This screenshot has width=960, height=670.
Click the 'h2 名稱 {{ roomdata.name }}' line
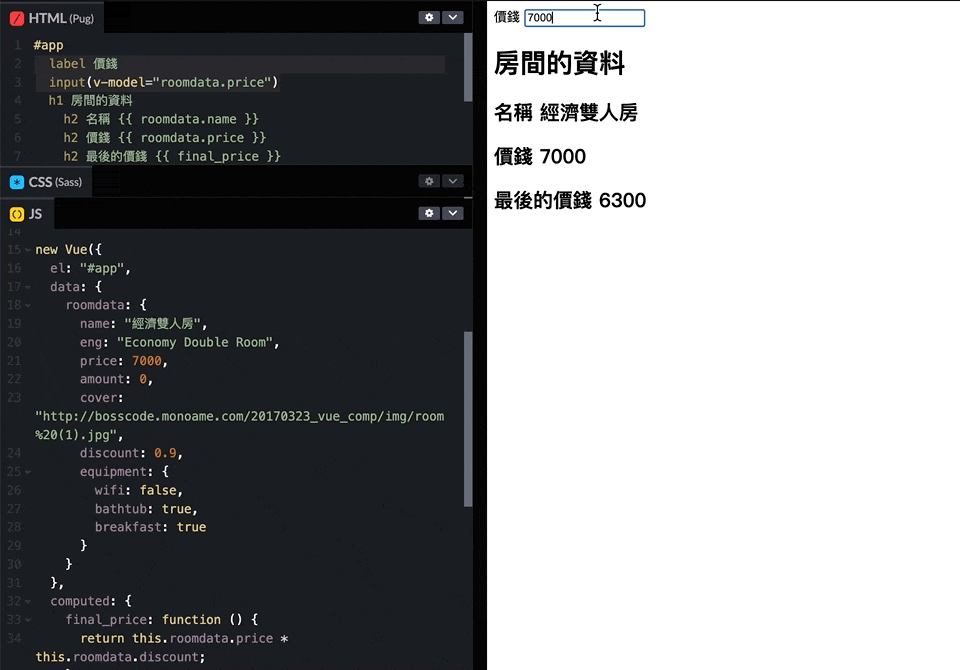pyautogui.click(x=161, y=119)
